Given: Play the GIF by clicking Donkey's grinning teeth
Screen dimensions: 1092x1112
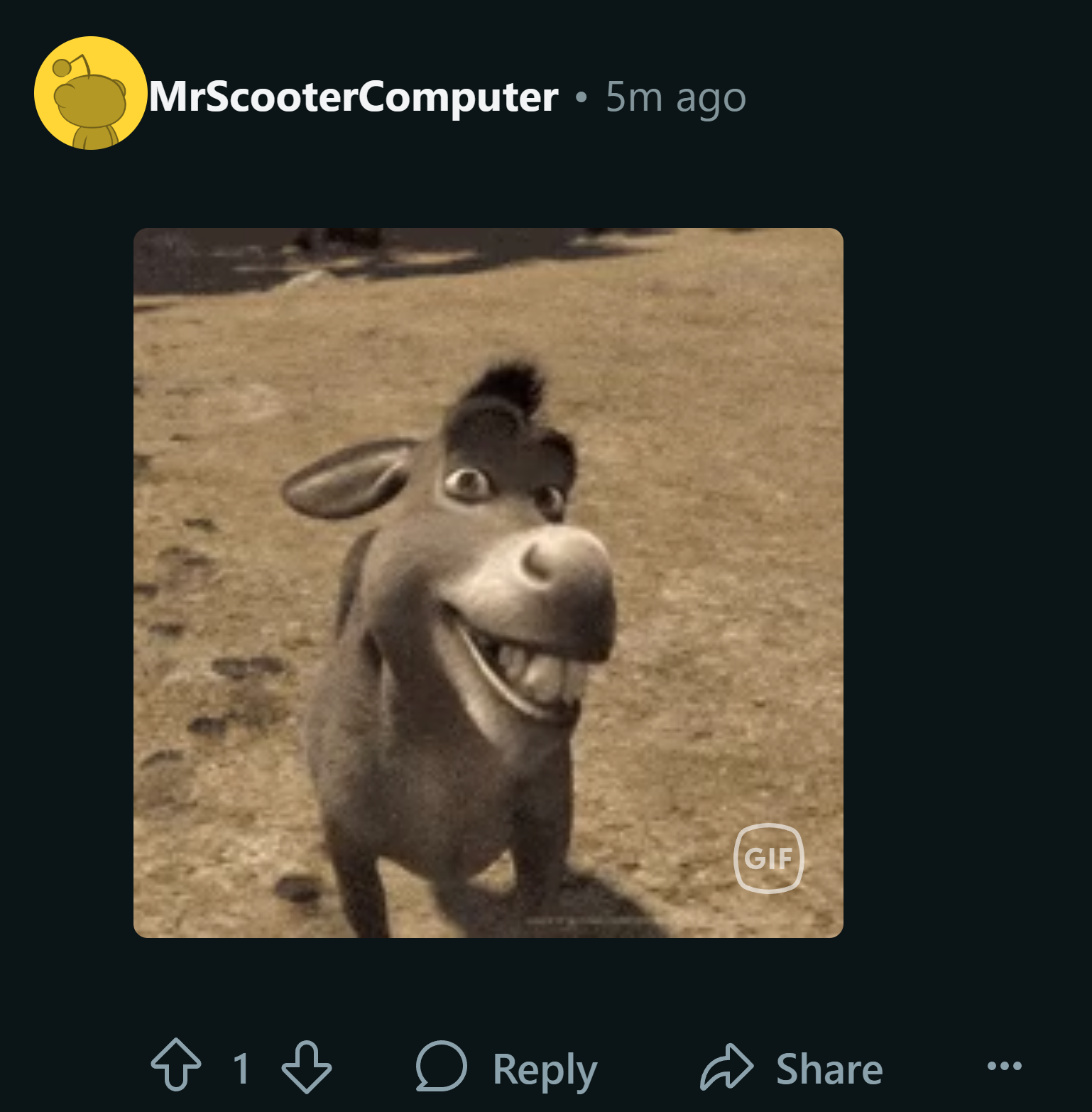Looking at the screenshot, I should coord(543,675).
